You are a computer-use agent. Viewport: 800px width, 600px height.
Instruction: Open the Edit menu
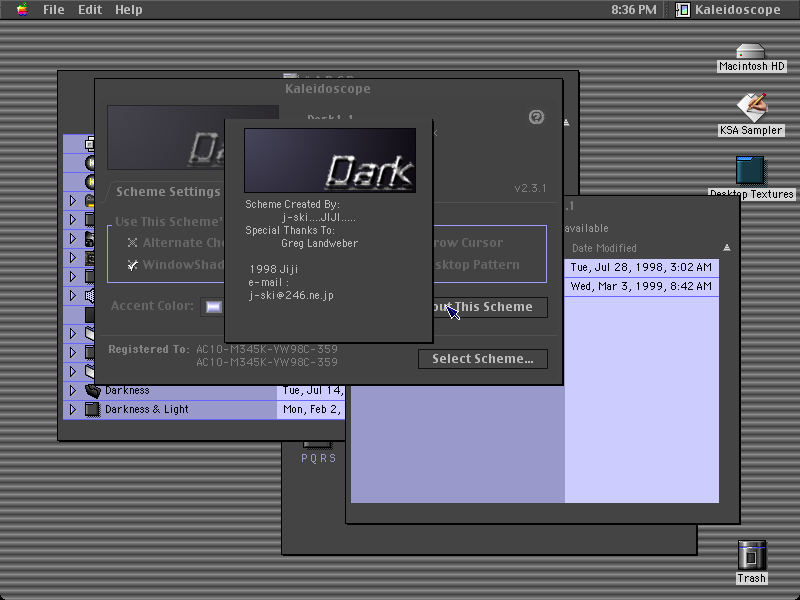point(90,10)
